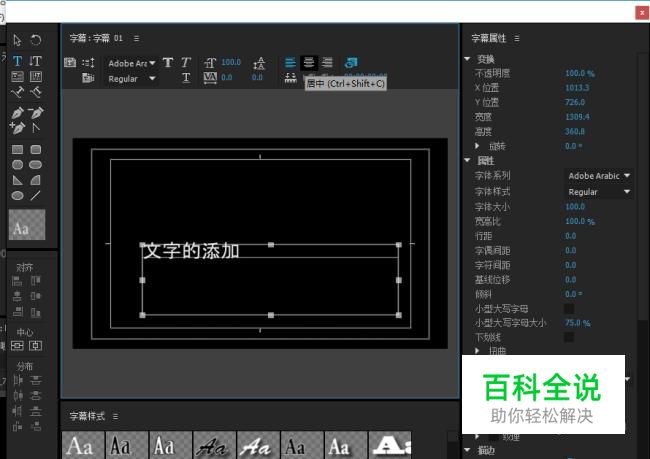Click the 字体大小 value 100.0
This screenshot has width=650, height=459.
pyautogui.click(x=575, y=206)
